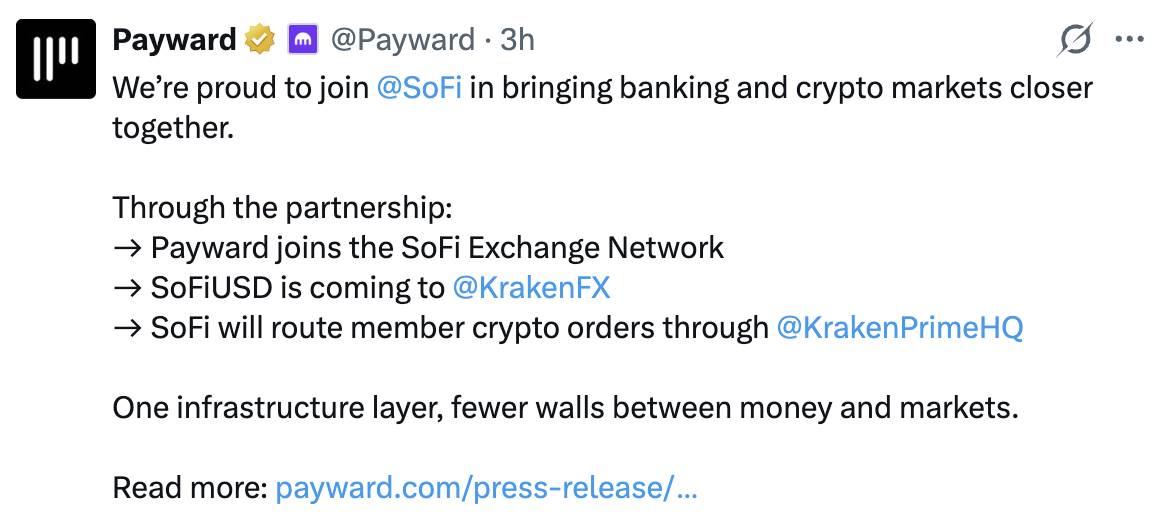
Task: Click the Payward display name
Action: (x=175, y=40)
